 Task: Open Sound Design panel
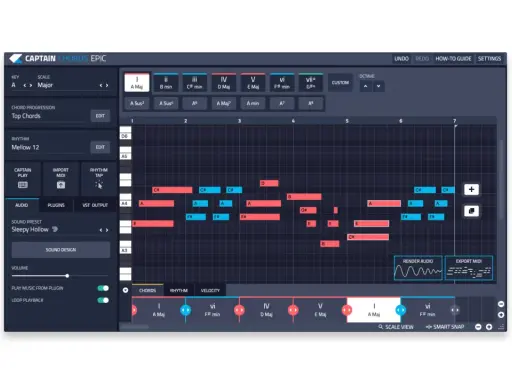61,250
